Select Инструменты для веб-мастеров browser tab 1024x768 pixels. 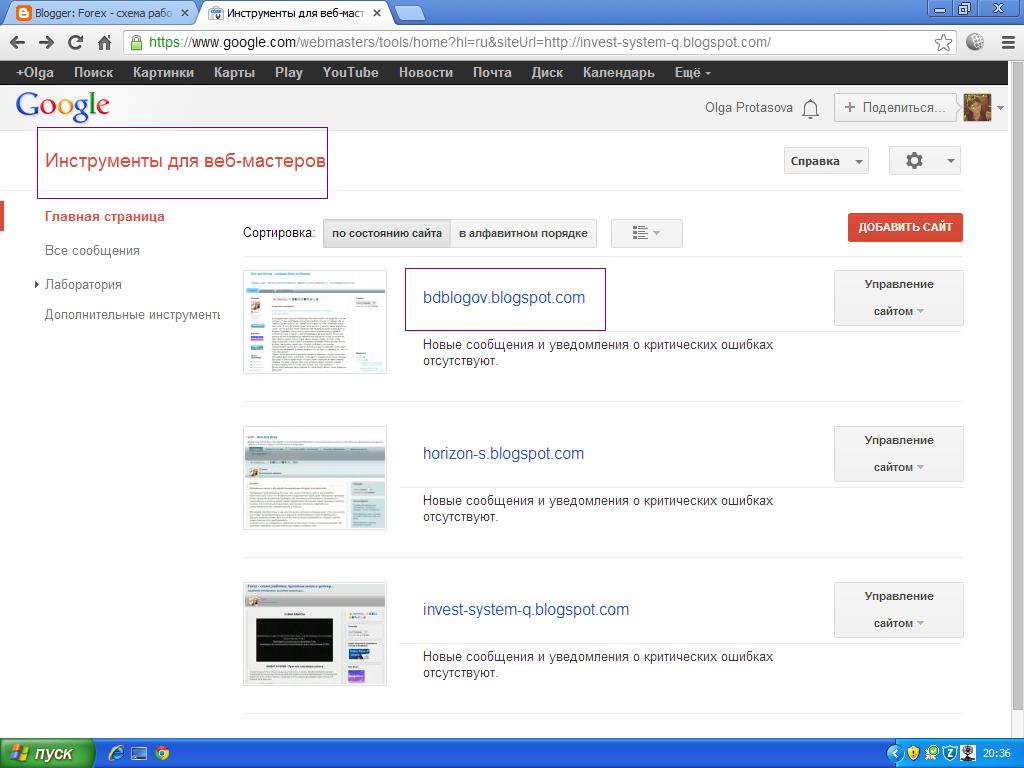[x=296, y=13]
